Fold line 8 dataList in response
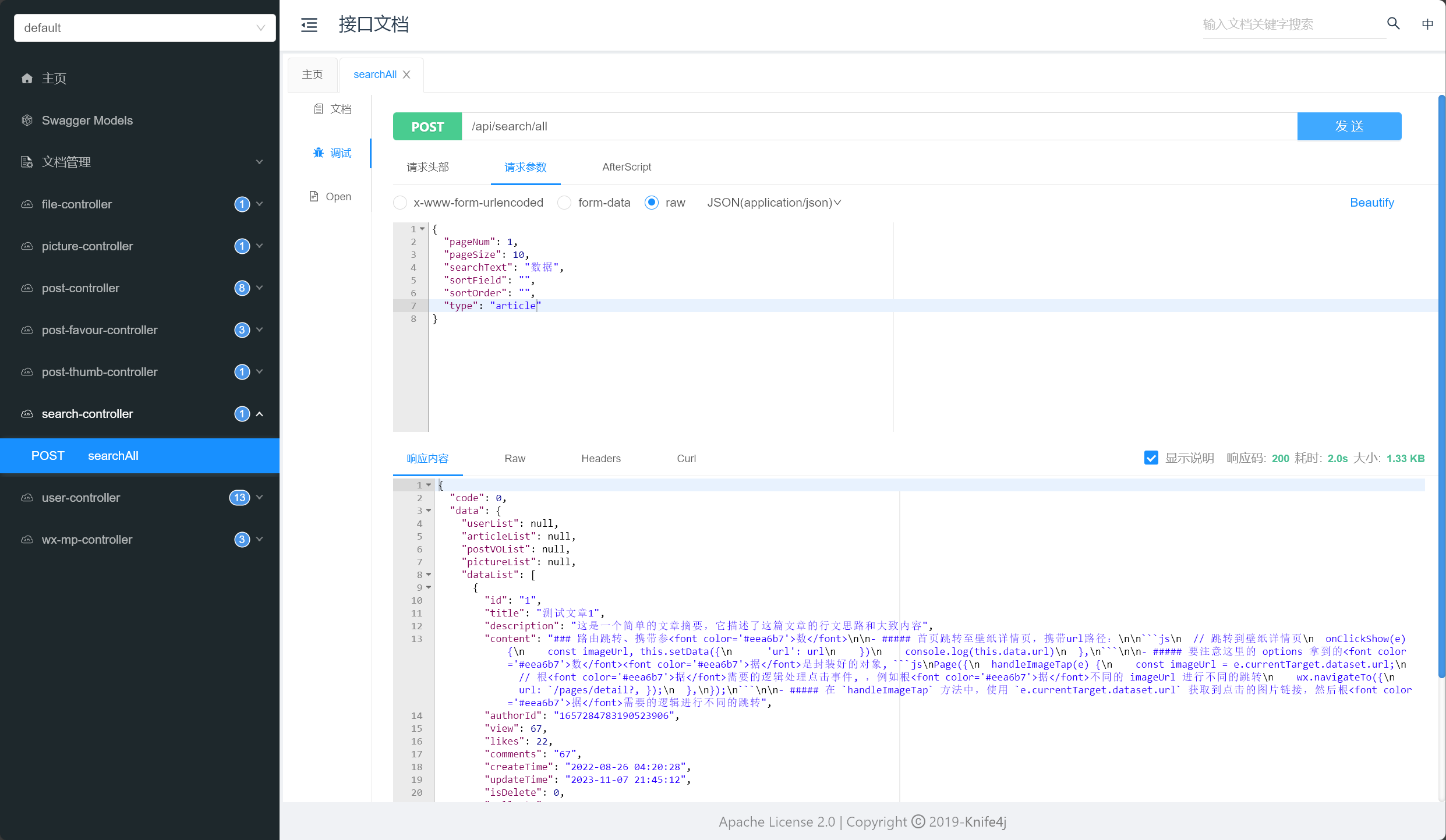 coord(429,575)
